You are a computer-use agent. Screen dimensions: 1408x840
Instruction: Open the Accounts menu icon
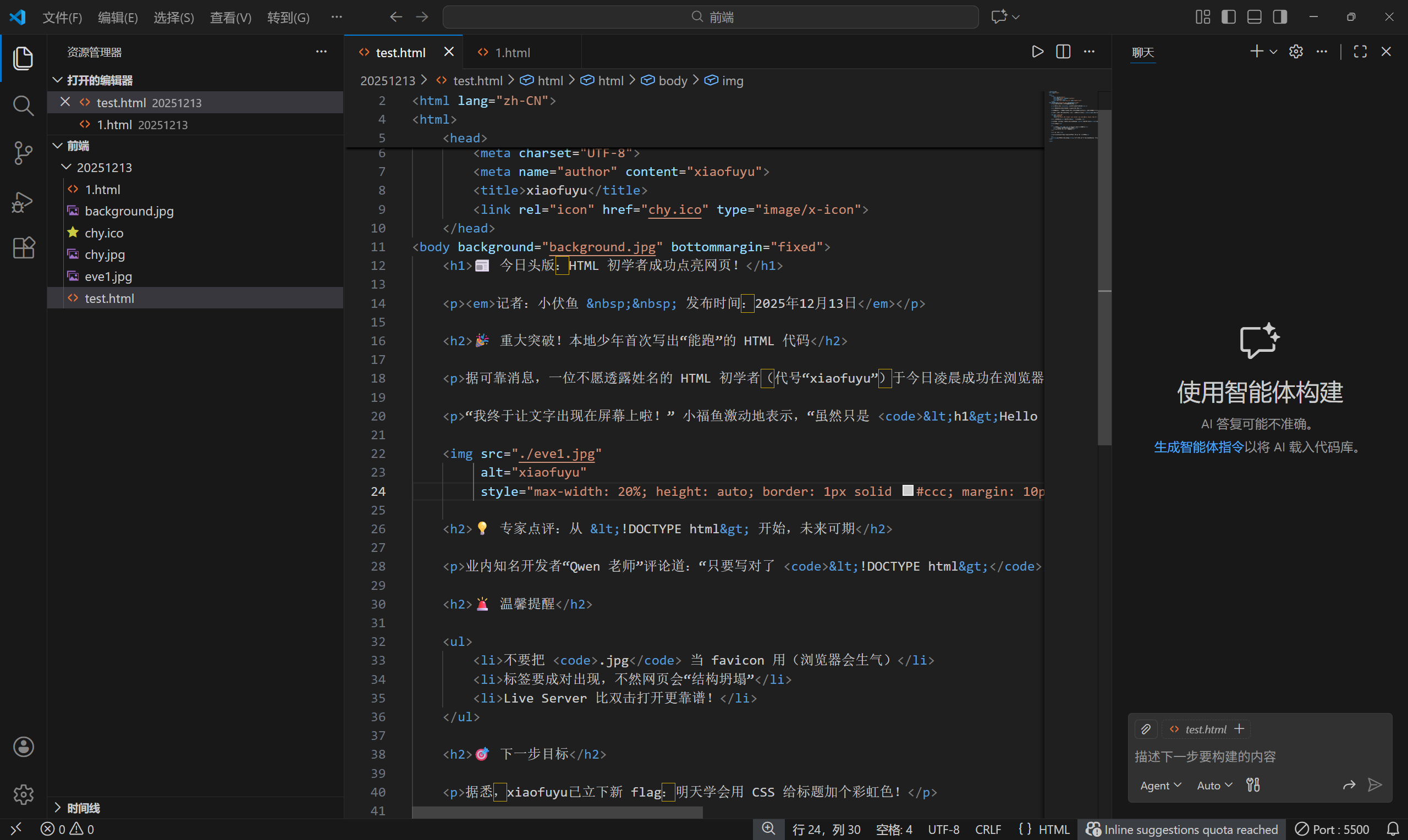click(x=23, y=747)
